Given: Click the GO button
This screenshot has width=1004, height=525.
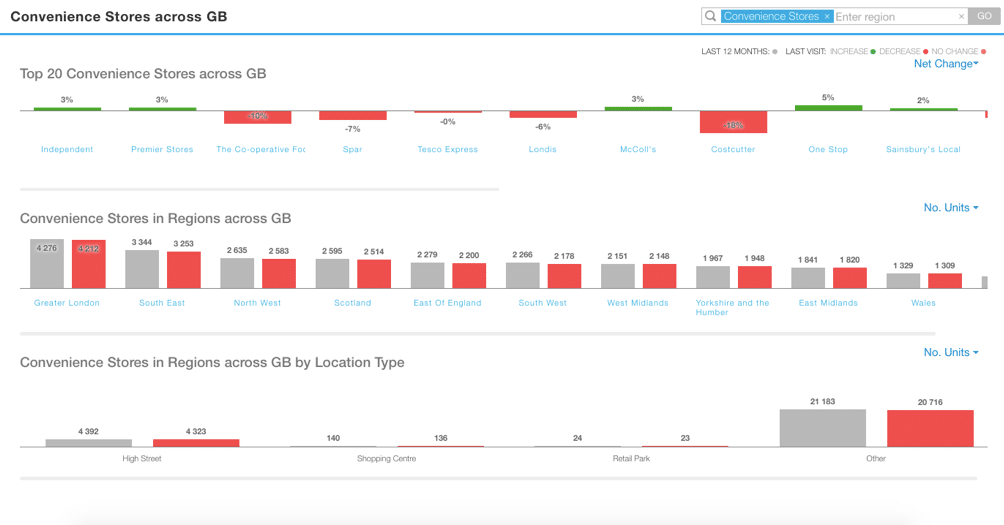Looking at the screenshot, I should 984,16.
